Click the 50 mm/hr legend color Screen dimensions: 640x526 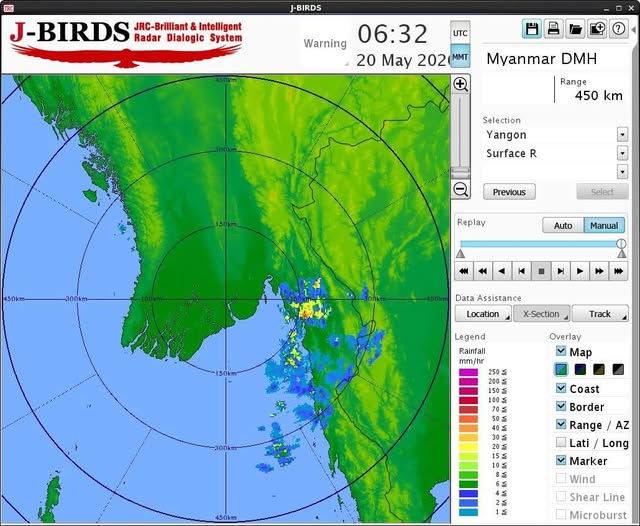point(468,419)
